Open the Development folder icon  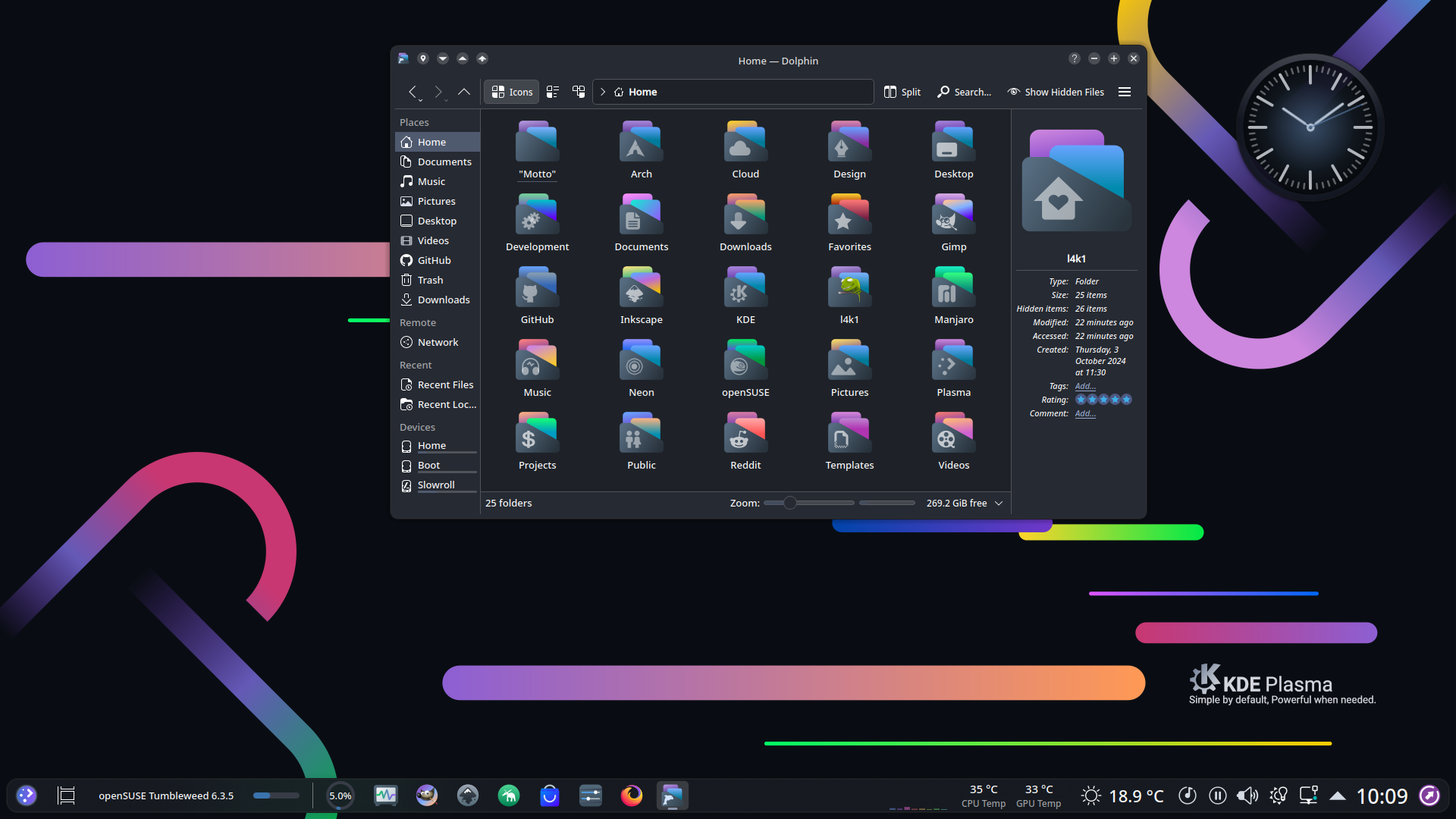[x=537, y=214]
